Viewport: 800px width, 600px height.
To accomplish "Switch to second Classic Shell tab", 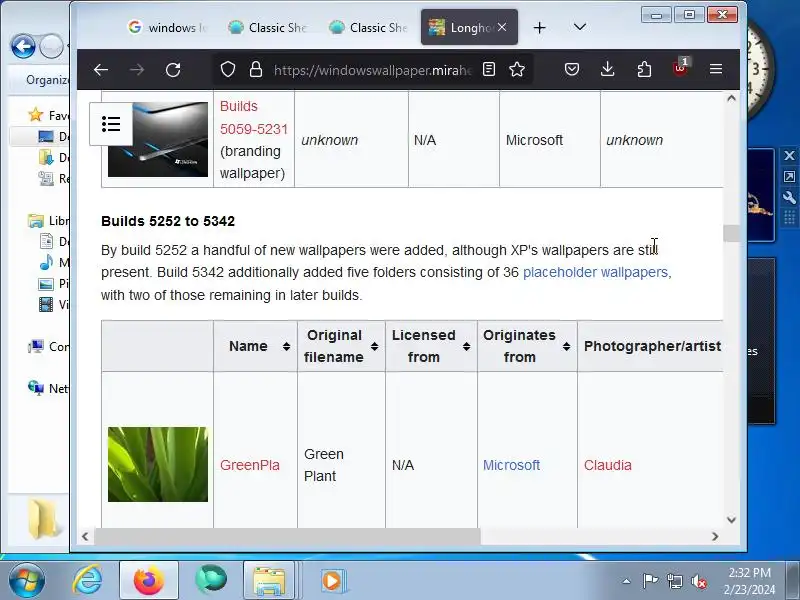I will pyautogui.click(x=368, y=28).
